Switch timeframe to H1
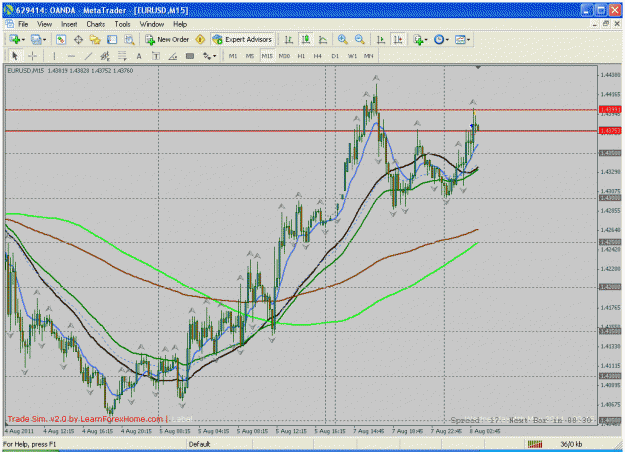This screenshot has height=452, width=625. (x=301, y=56)
